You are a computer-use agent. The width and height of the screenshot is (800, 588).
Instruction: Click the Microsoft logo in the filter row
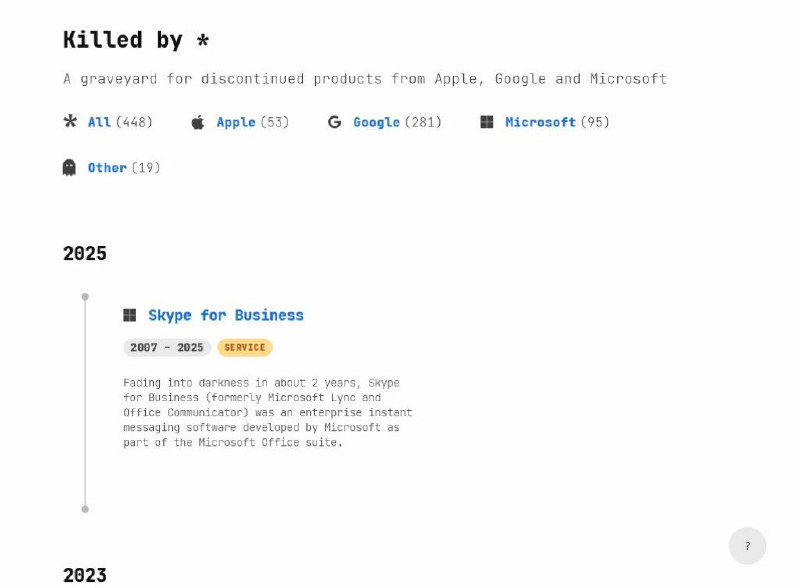click(x=487, y=122)
